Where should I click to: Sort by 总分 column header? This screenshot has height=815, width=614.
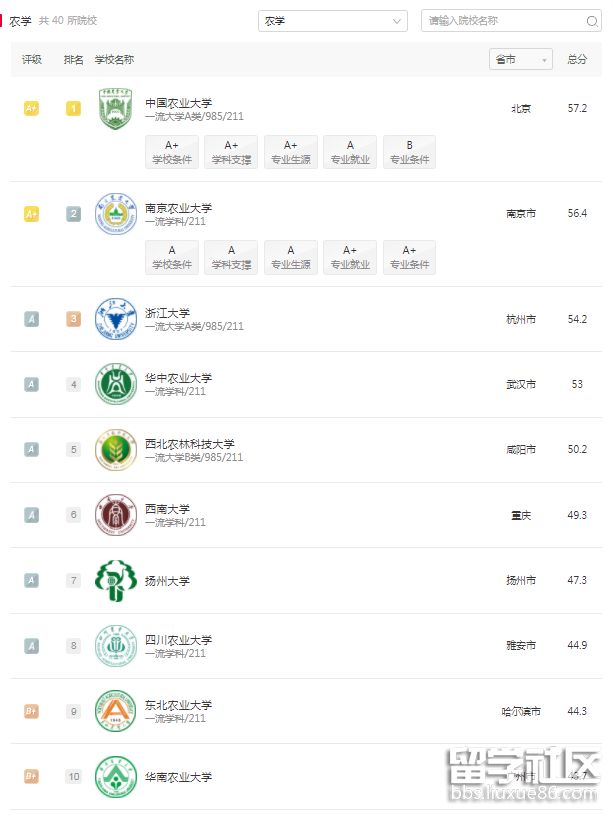577,60
